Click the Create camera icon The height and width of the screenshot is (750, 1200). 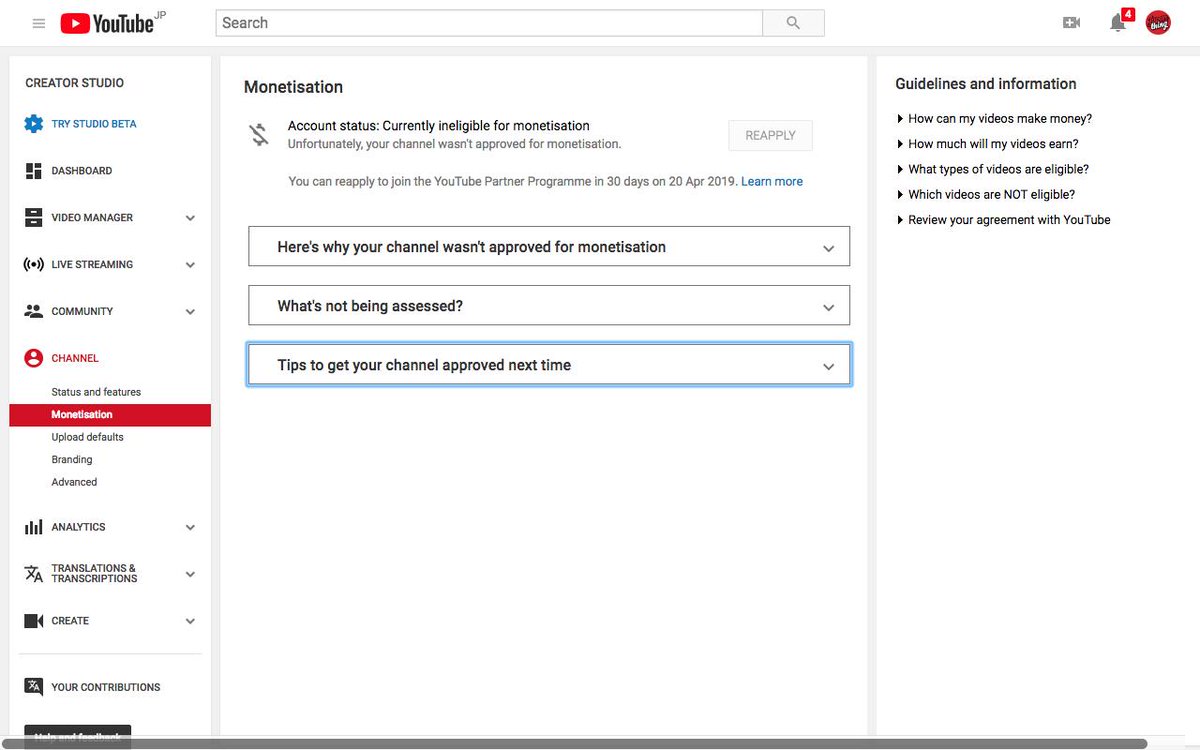click(x=34, y=621)
